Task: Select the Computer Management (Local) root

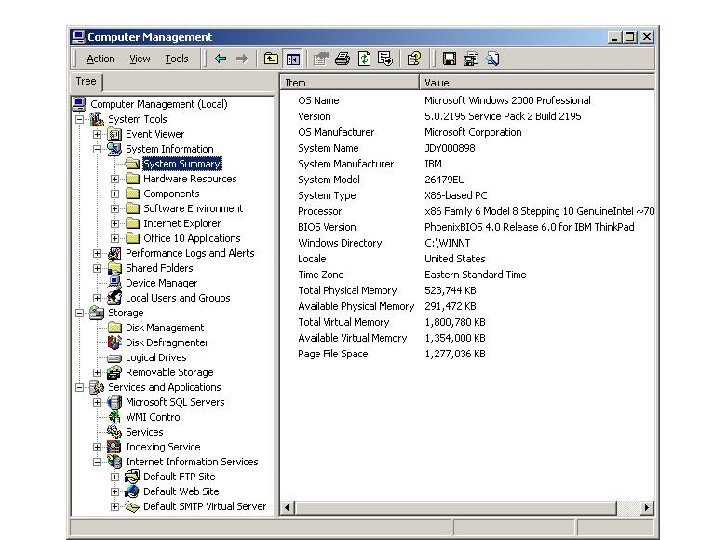Action: coord(158,104)
